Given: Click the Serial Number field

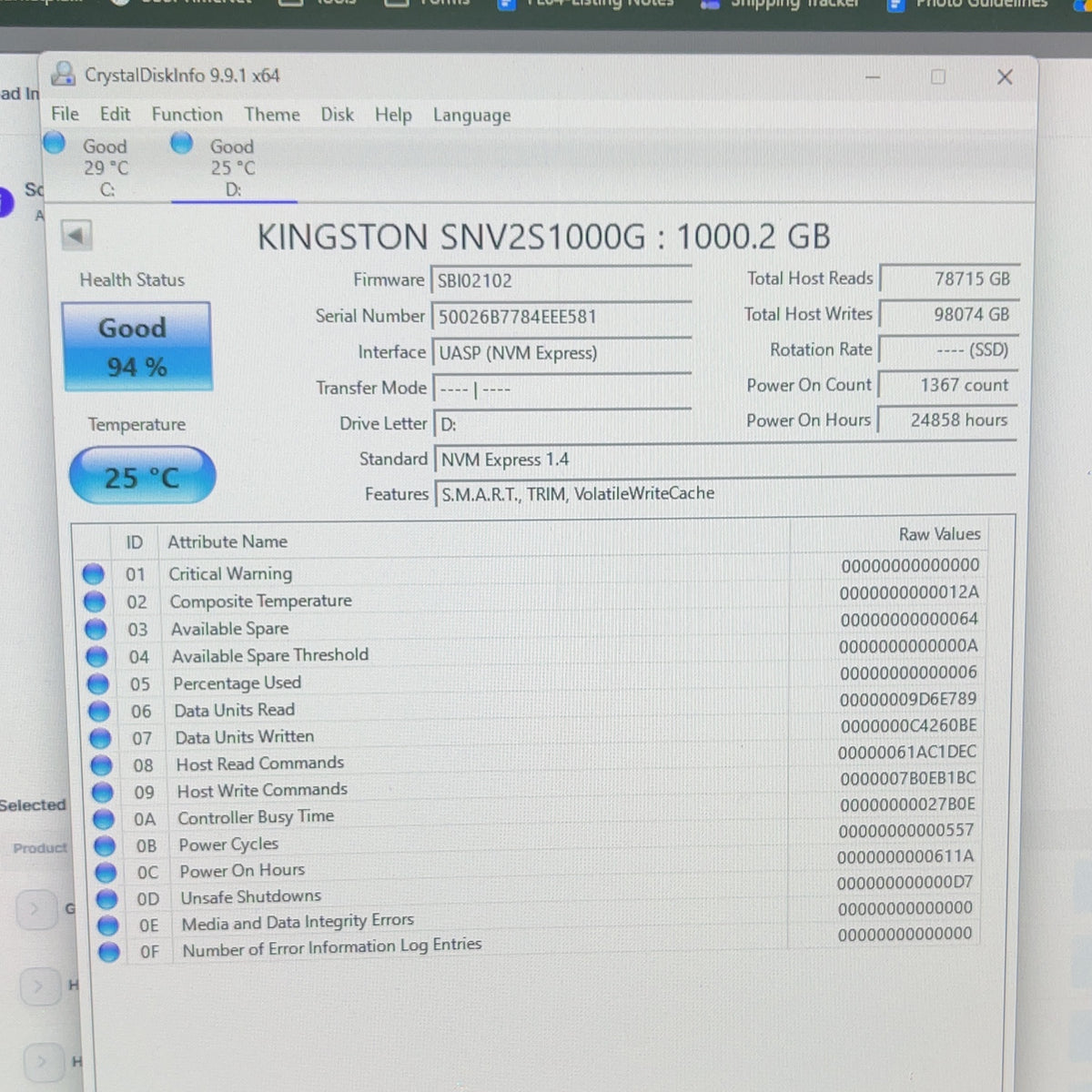Looking at the screenshot, I should tap(561, 317).
